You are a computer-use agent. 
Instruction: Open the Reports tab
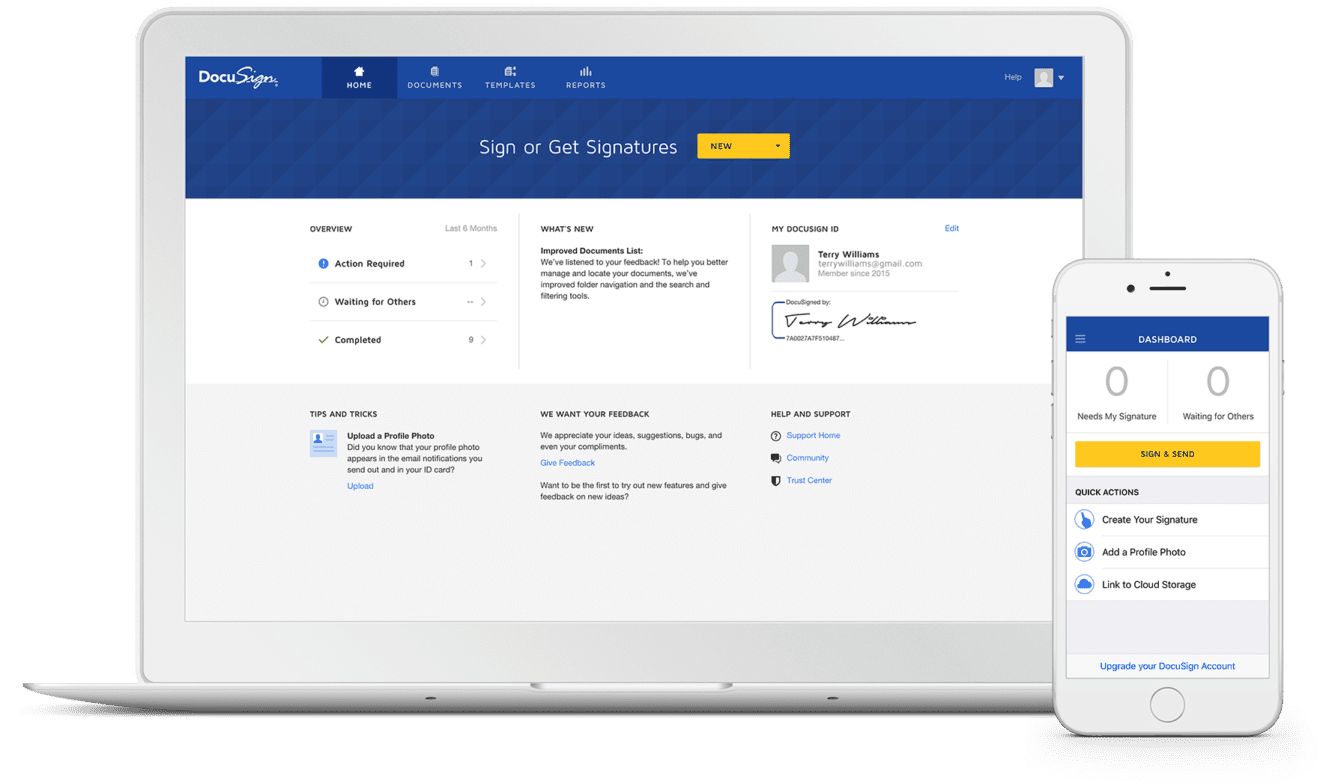click(x=586, y=78)
